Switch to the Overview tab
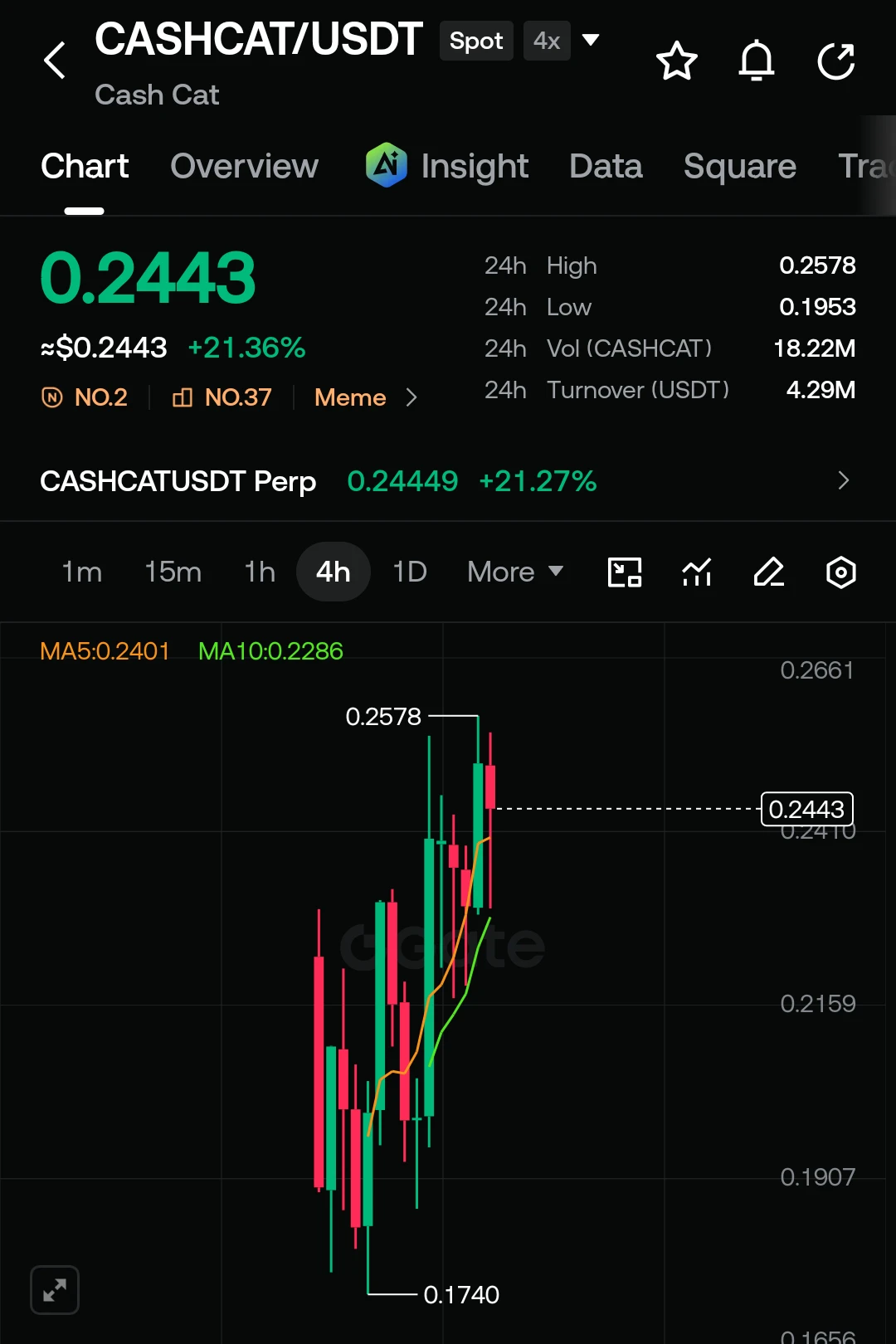 (x=244, y=166)
